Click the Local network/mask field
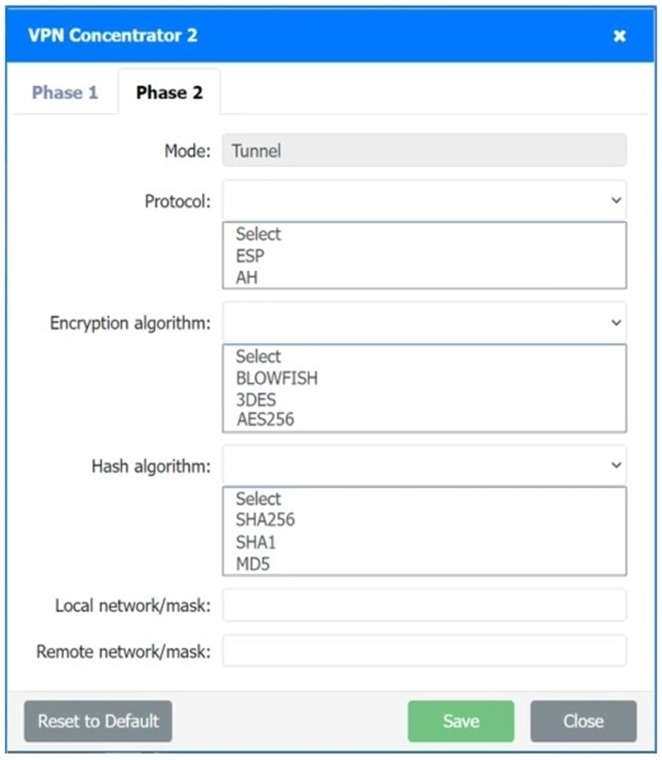Viewport: 662px width, 760px height. tap(424, 605)
